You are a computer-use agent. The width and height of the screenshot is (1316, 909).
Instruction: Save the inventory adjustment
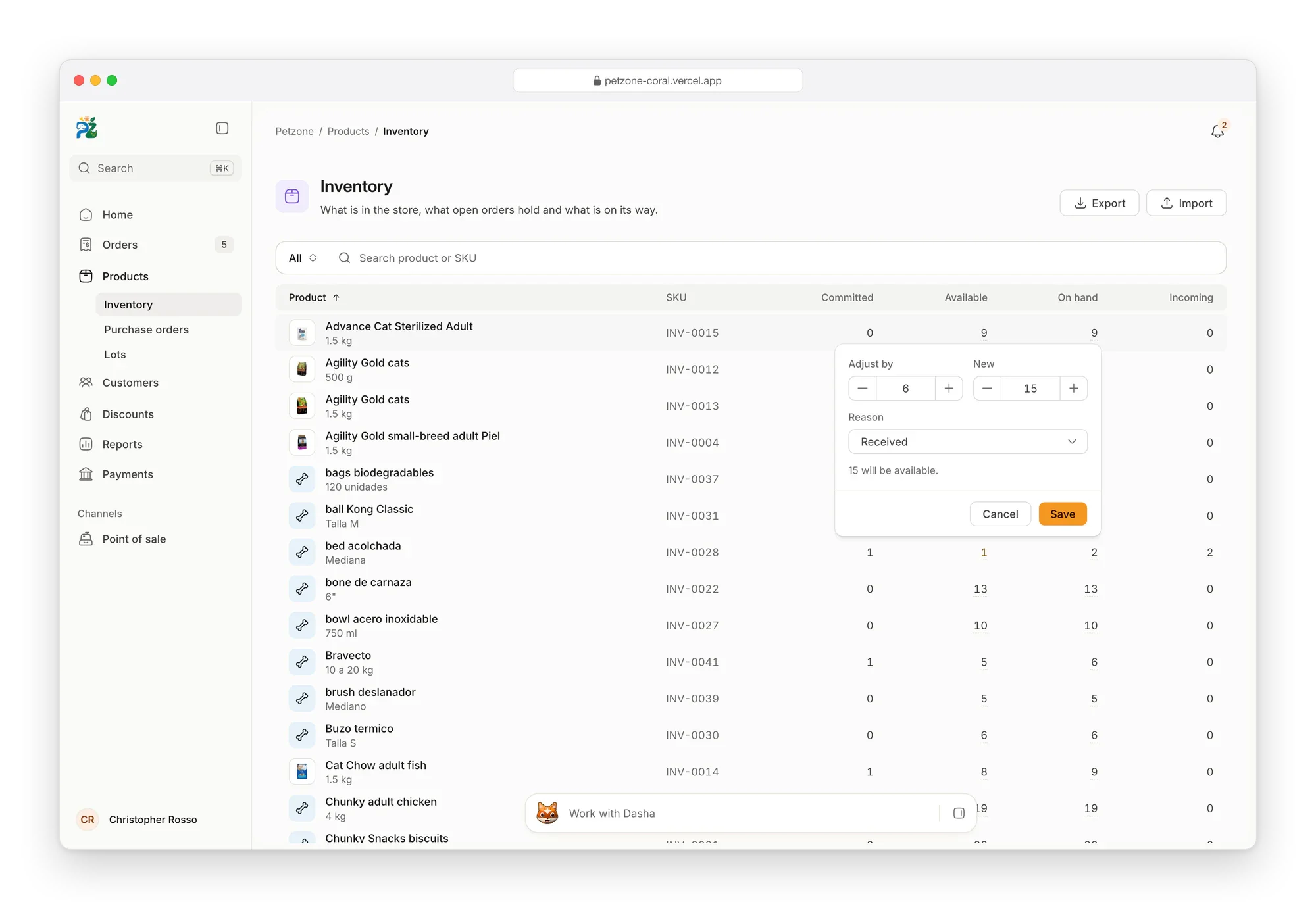click(1063, 514)
